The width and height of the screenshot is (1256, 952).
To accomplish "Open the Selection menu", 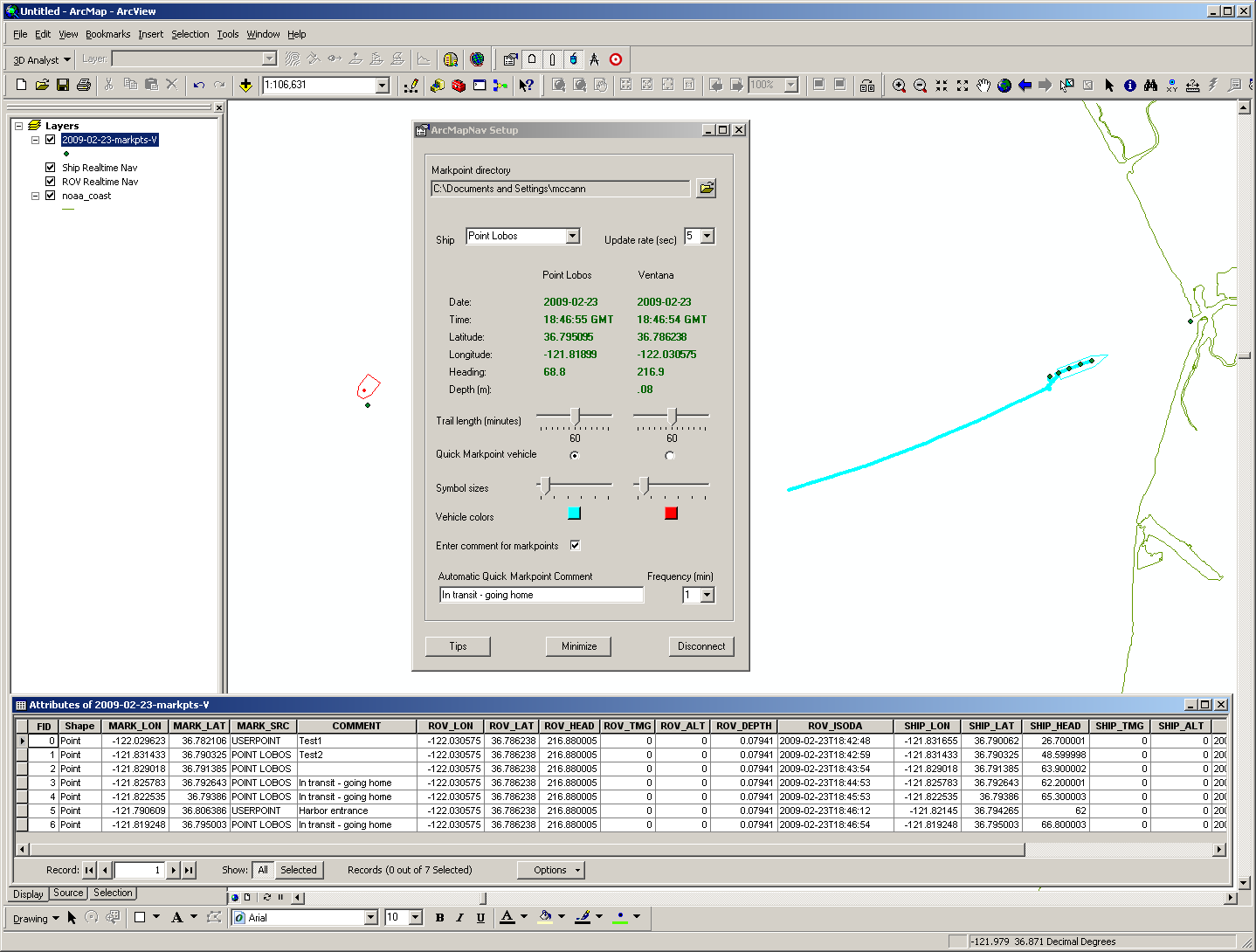I will point(190,34).
